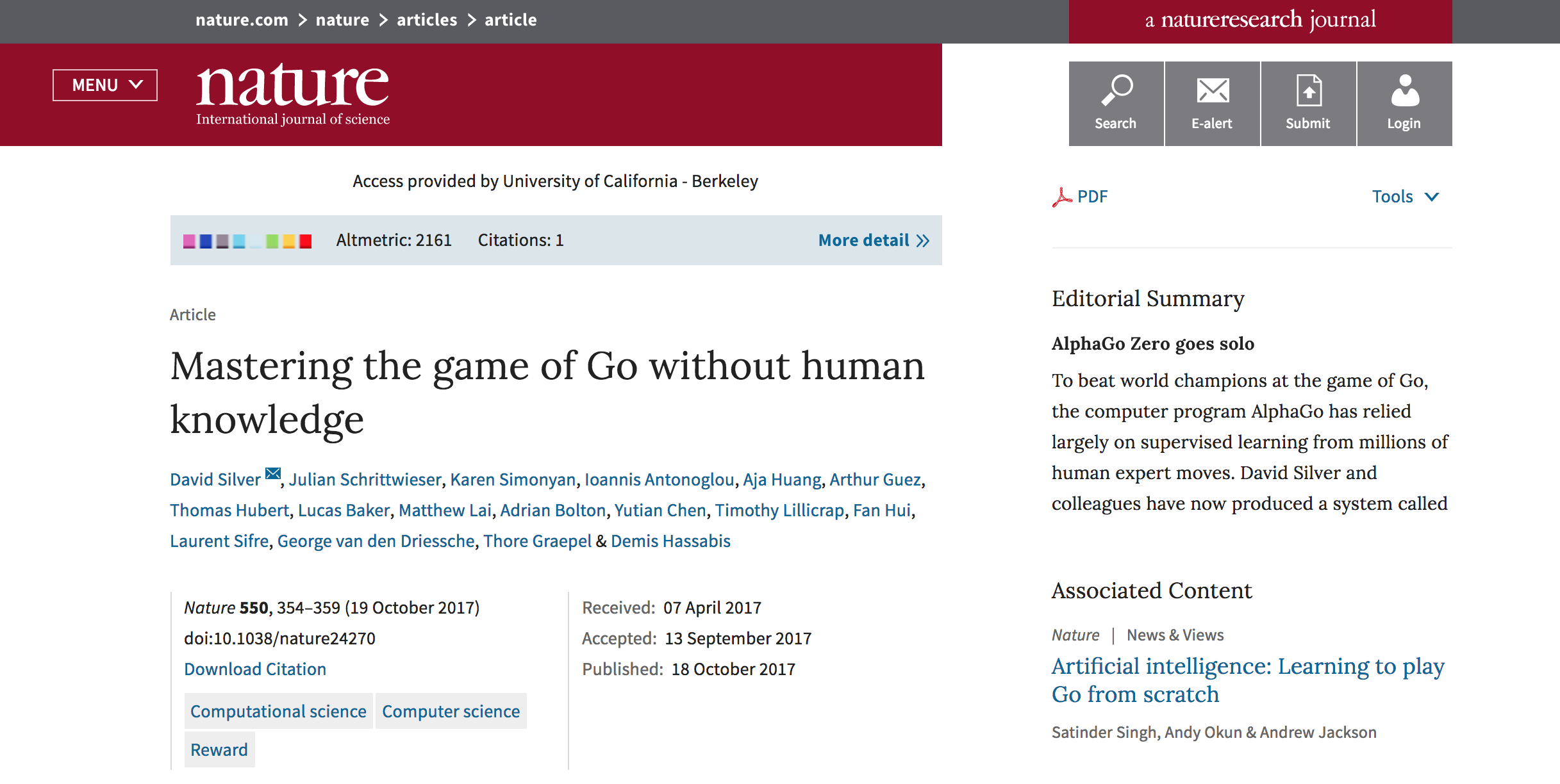Click Access provided by University of California text
This screenshot has width=1560, height=784.
(555, 181)
